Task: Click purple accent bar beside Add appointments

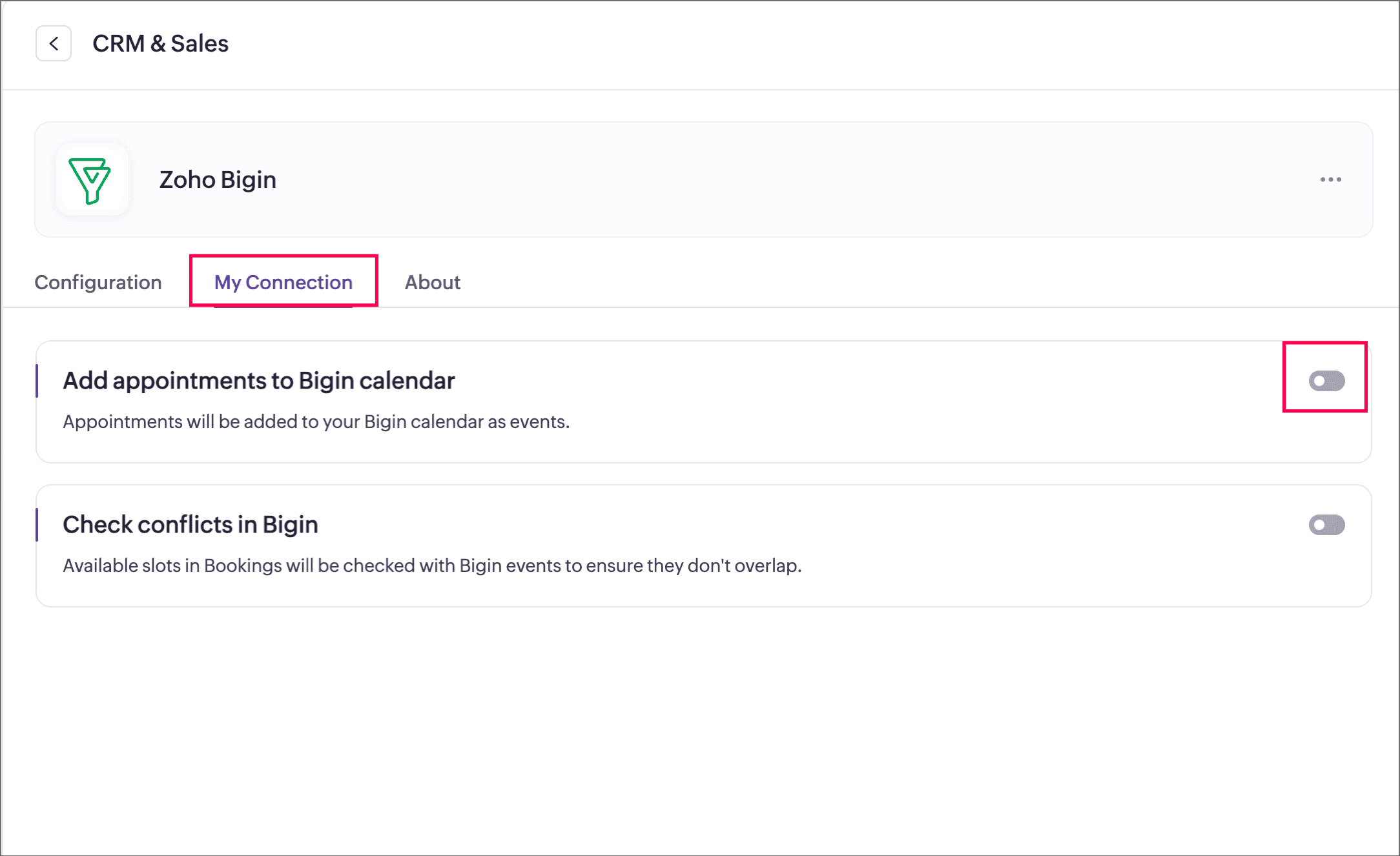Action: 37,381
